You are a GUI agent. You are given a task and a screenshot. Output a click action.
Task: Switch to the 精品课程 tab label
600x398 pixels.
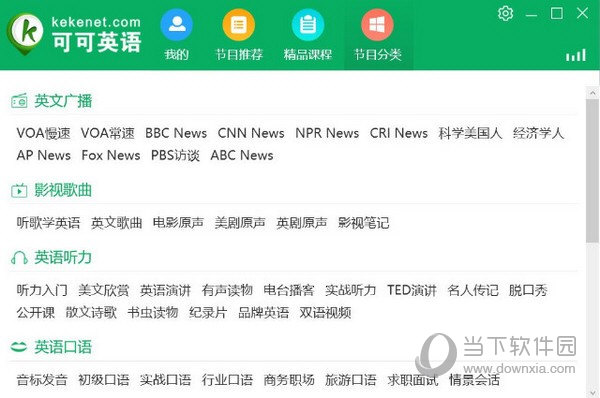pos(308,54)
